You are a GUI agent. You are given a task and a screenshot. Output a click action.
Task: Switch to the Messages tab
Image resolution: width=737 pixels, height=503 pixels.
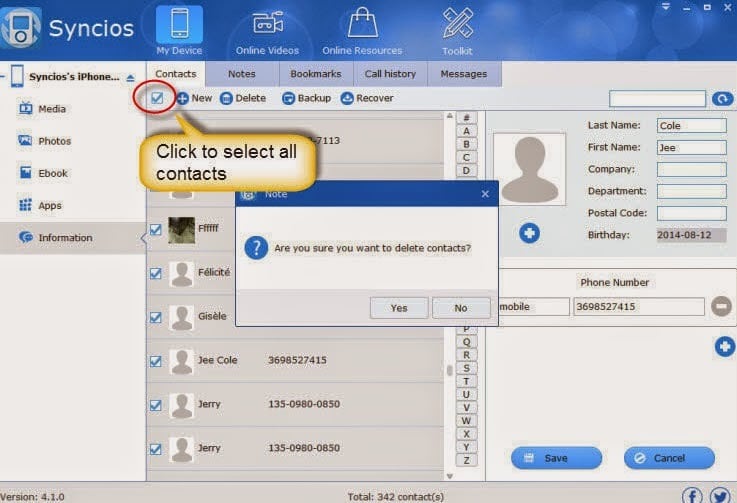pos(464,74)
